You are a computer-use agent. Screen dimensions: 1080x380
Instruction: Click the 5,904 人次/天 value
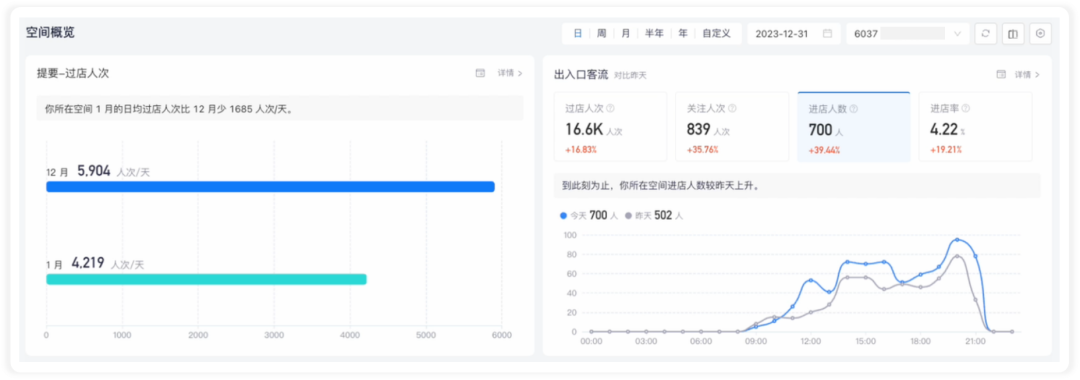113,171
